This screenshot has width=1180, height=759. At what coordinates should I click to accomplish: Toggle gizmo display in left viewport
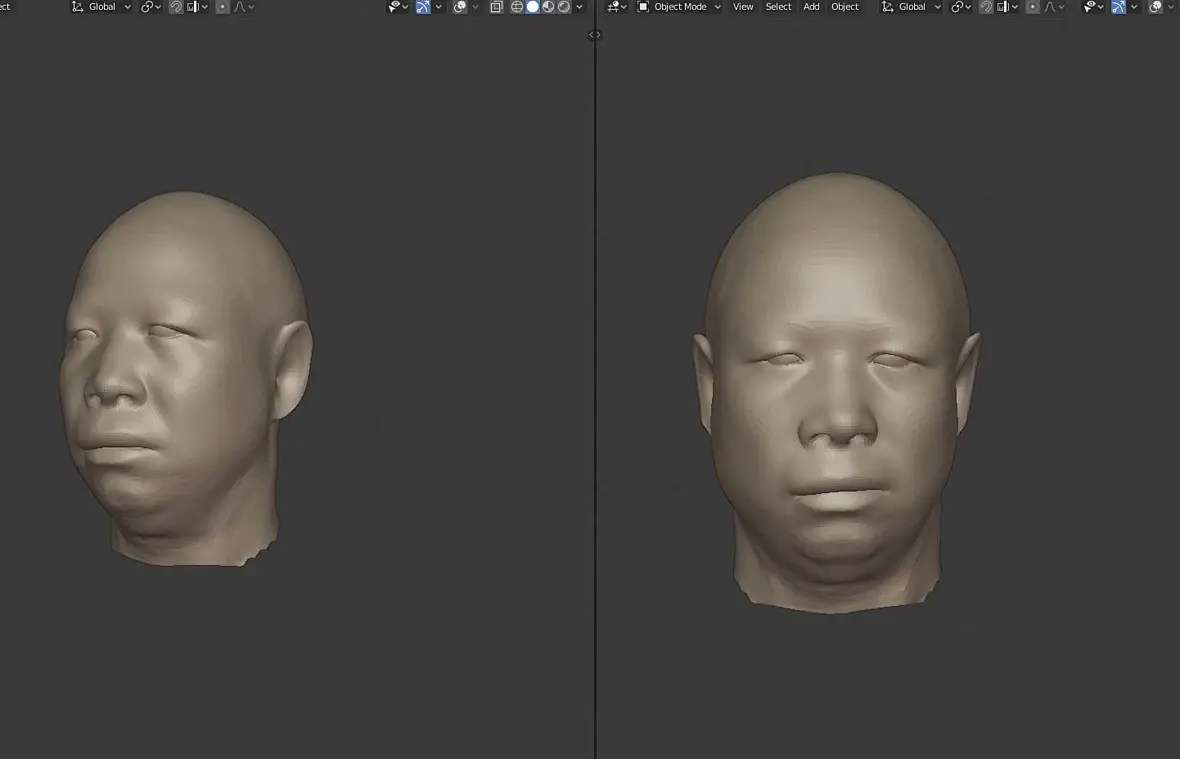tap(424, 7)
